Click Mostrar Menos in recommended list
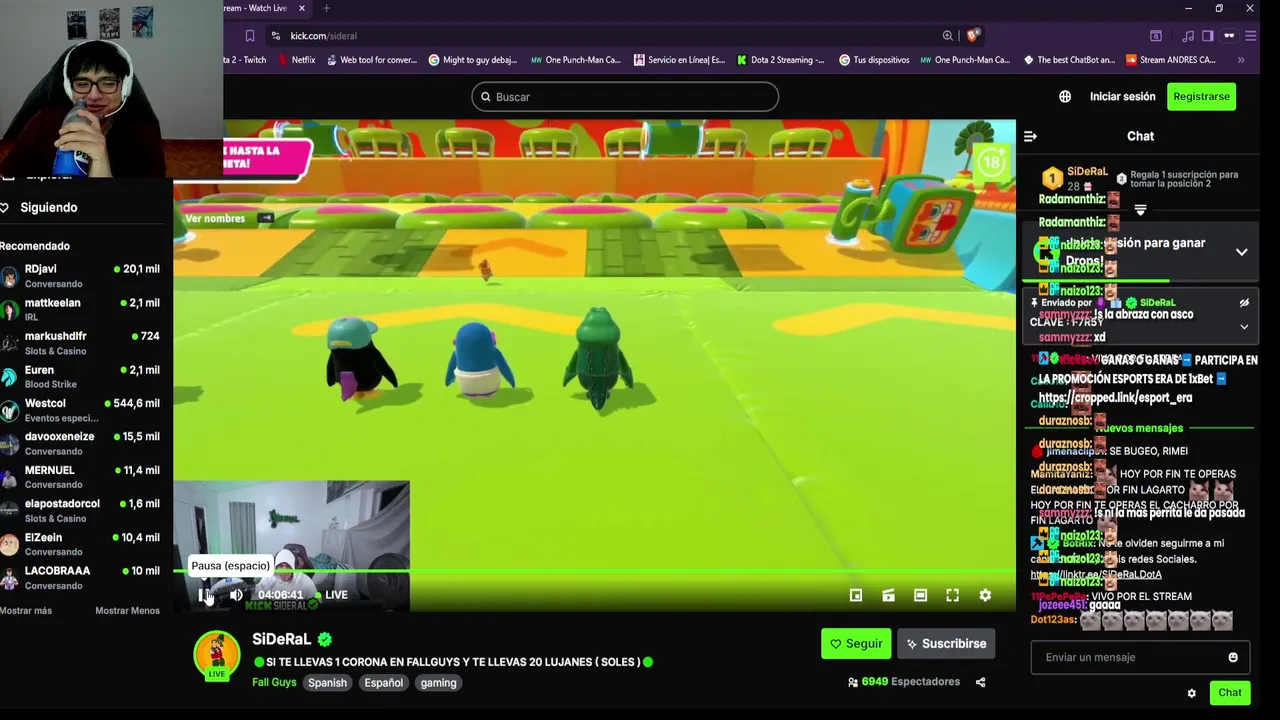The height and width of the screenshot is (720, 1280). click(127, 611)
